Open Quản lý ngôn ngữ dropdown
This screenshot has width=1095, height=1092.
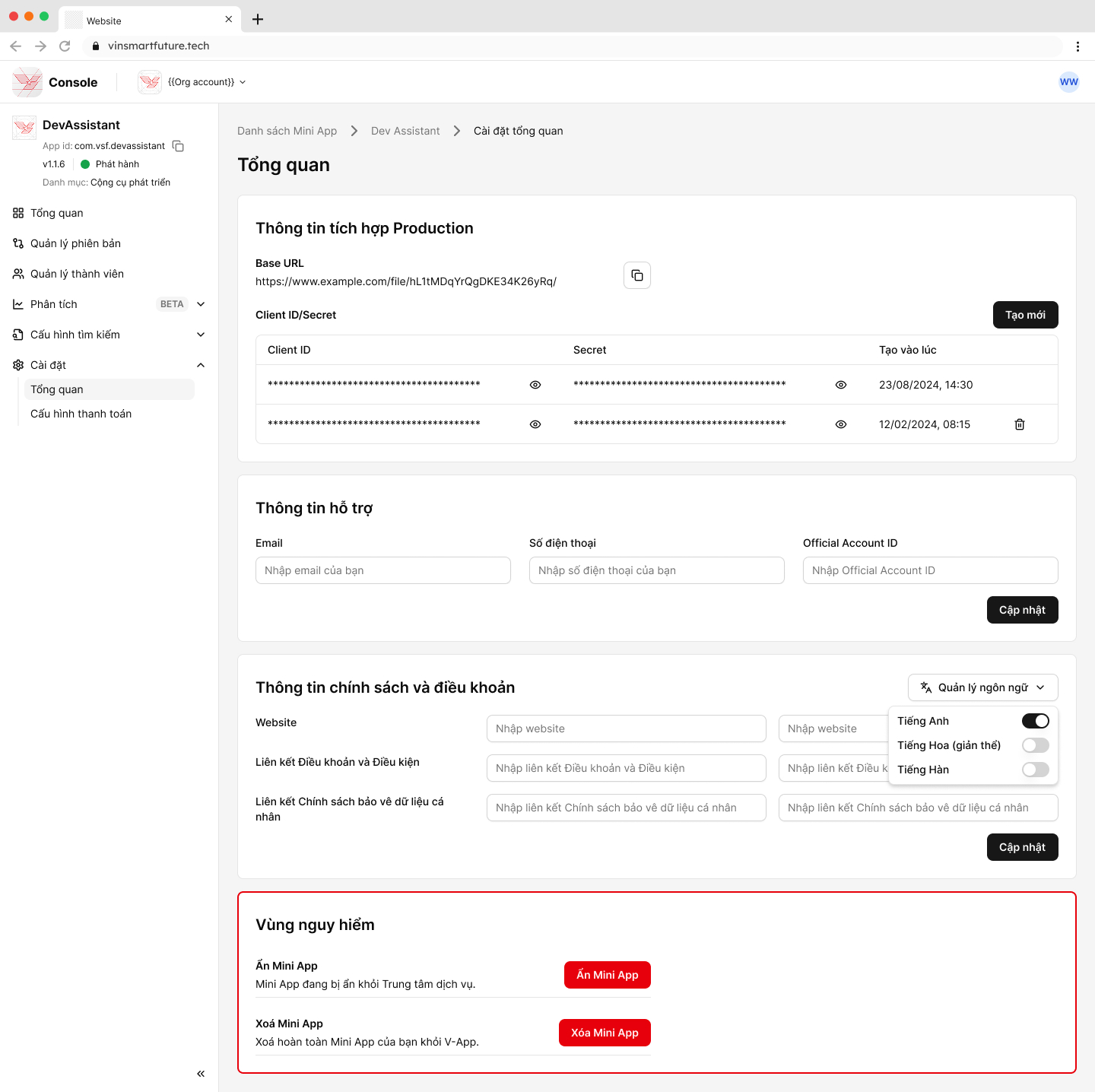click(983, 687)
